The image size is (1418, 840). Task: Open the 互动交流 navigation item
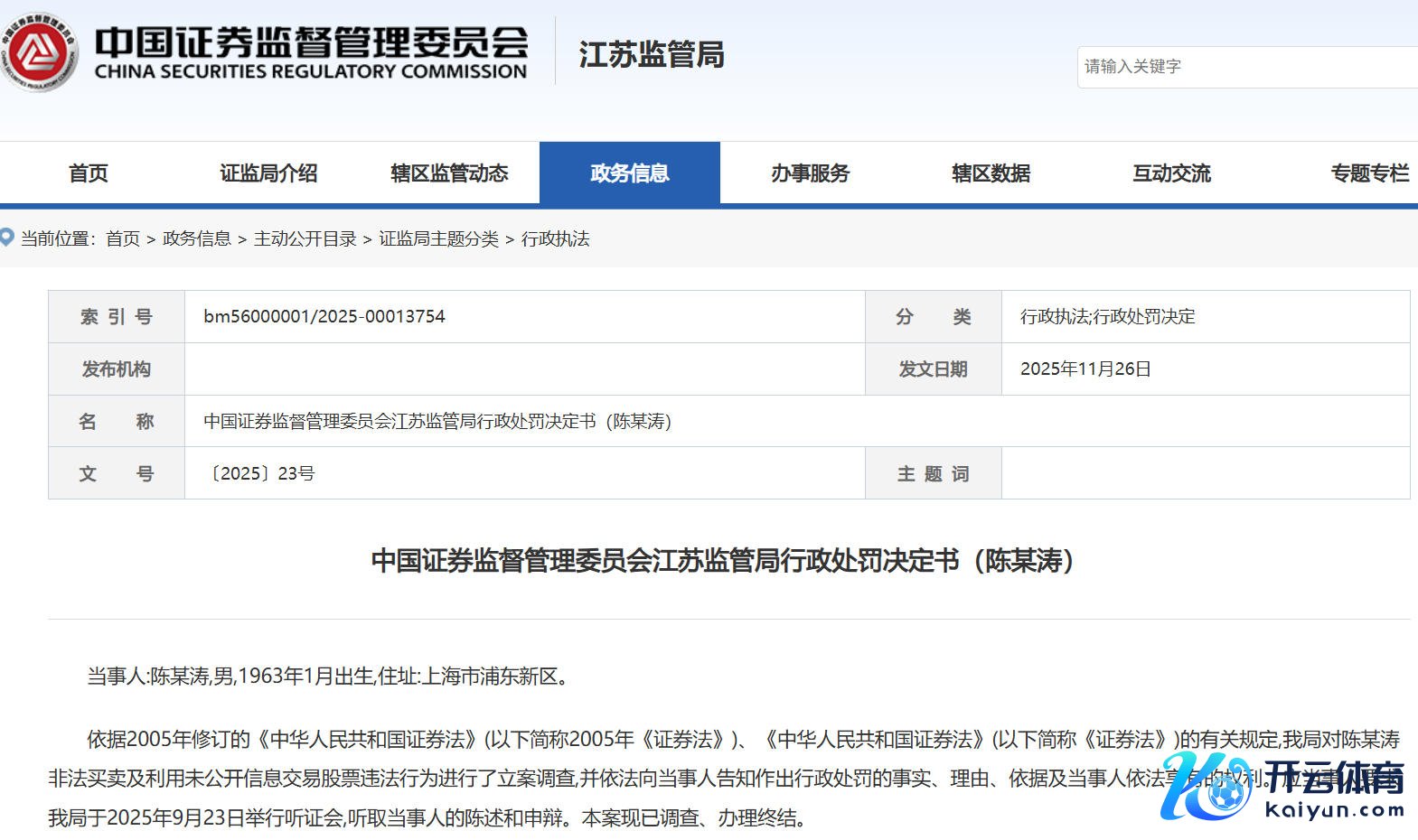(x=1172, y=173)
